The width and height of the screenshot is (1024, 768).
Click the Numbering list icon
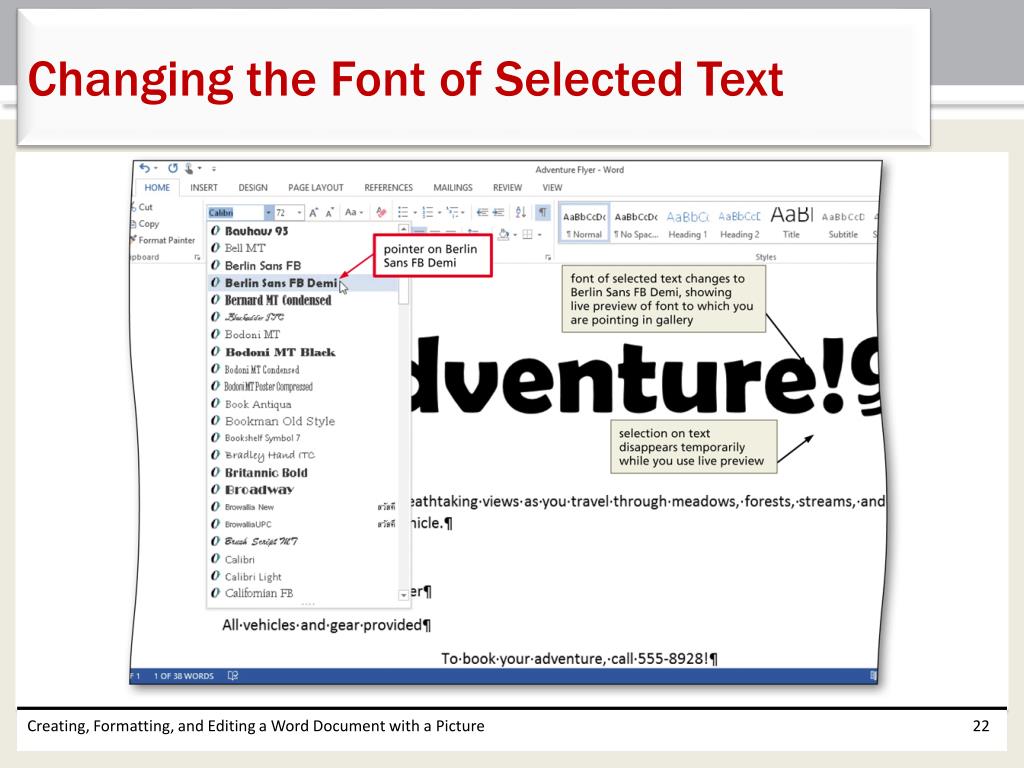428,212
